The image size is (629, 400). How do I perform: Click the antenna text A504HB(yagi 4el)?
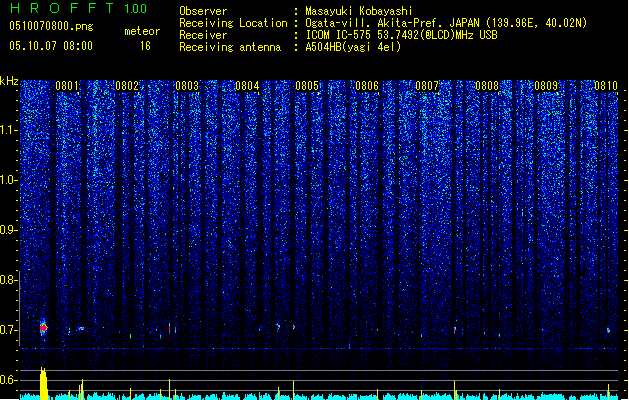point(353,47)
